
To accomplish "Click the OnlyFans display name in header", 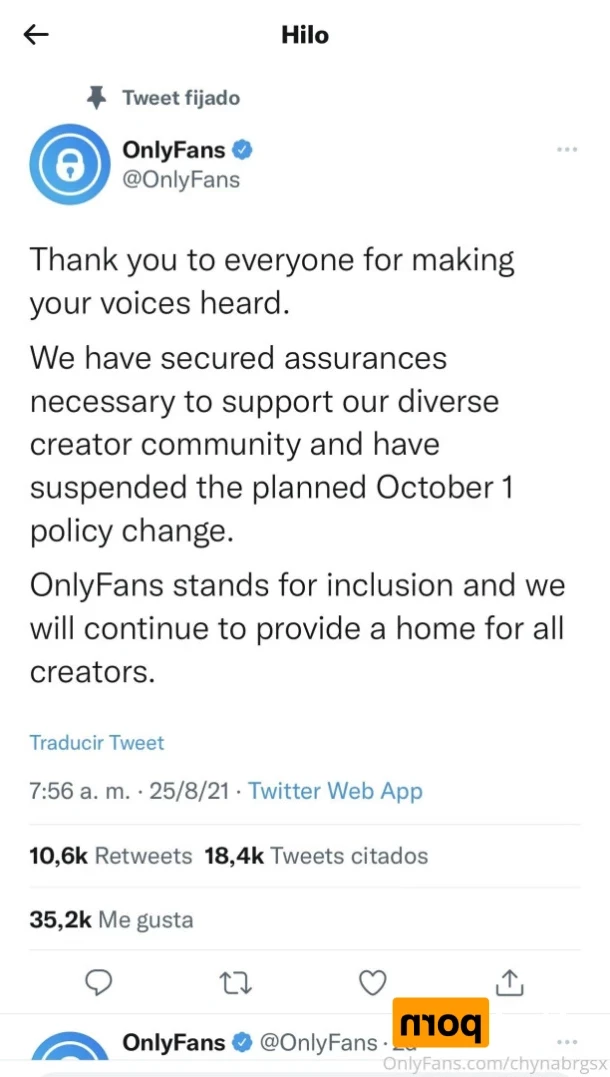I will click(x=174, y=149).
